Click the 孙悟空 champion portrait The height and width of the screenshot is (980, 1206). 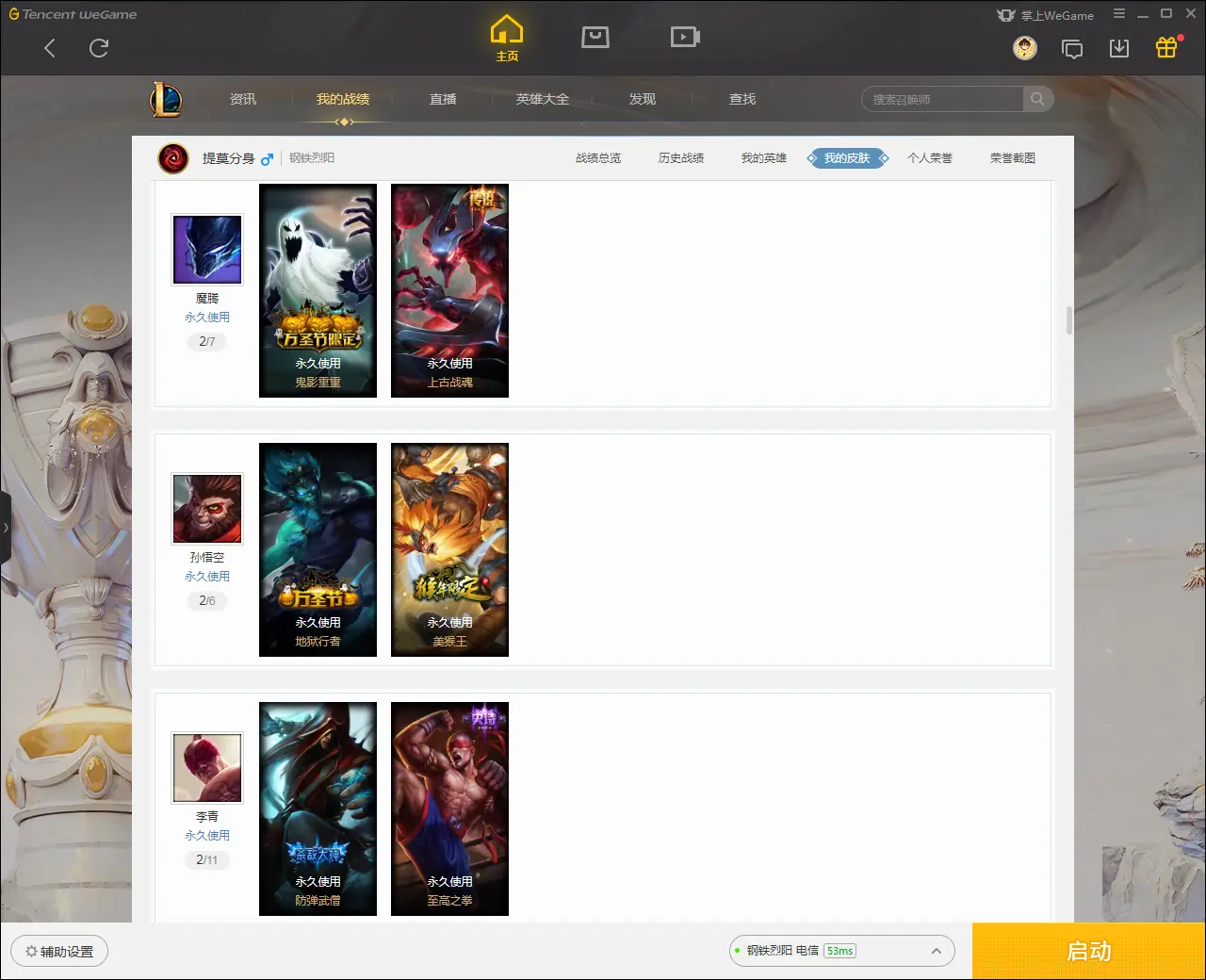(207, 509)
